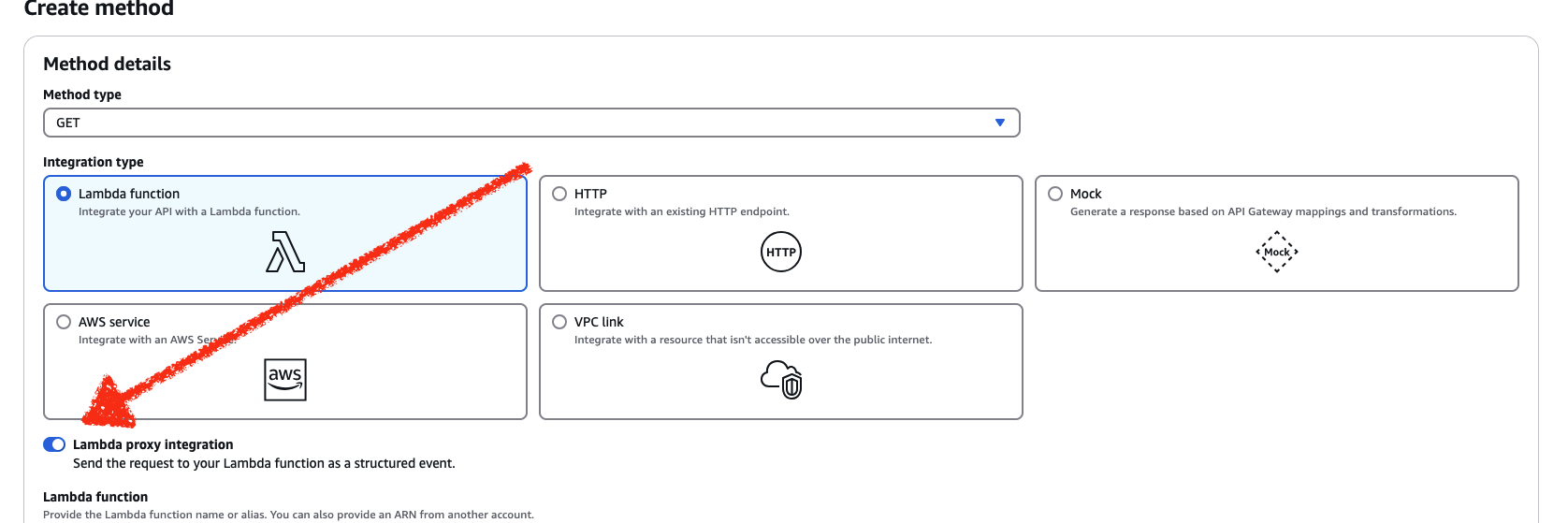Click 'Integrate with an existing HTTP endpoint.' text
This screenshot has height=523, width=1568.
(x=682, y=211)
